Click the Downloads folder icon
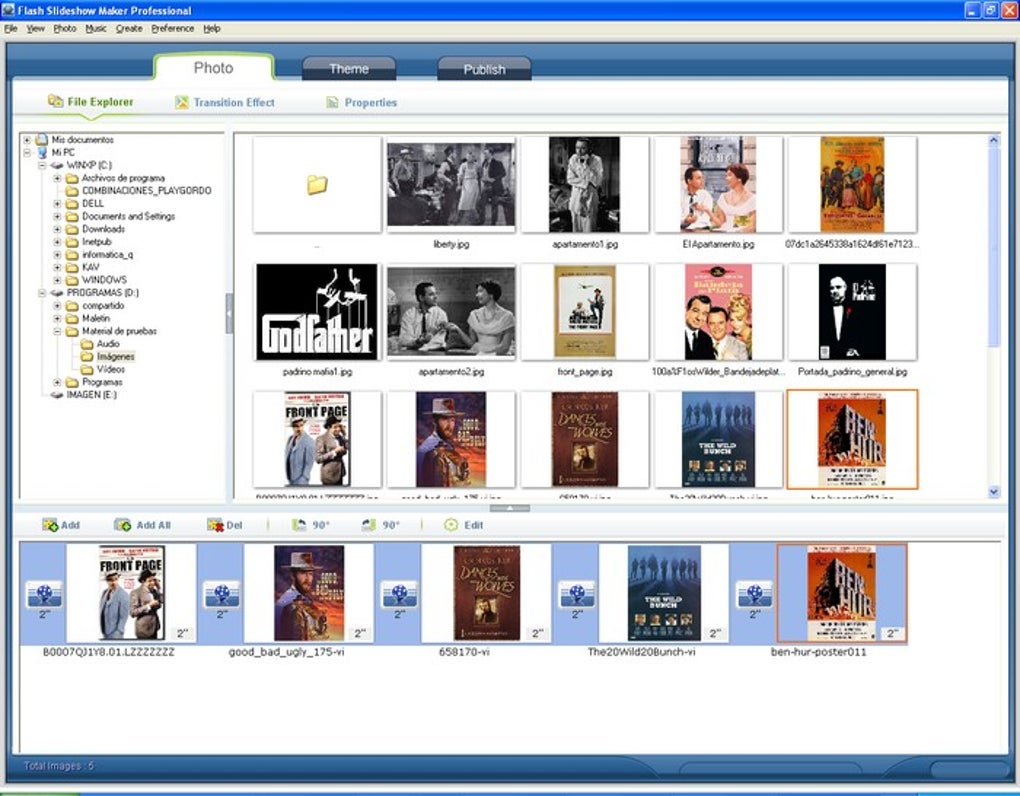1020x796 pixels. coord(72,229)
